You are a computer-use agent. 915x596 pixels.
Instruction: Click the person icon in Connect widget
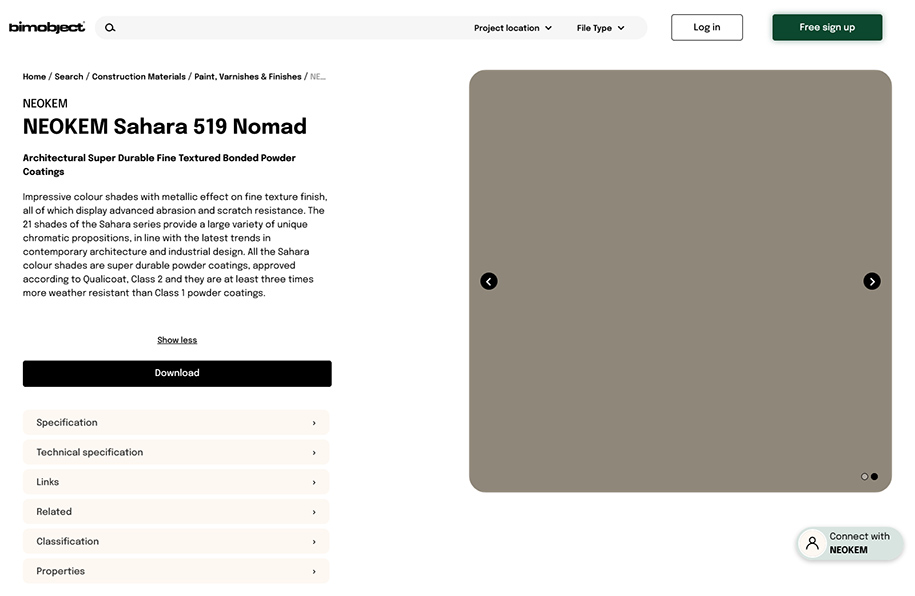click(x=812, y=543)
